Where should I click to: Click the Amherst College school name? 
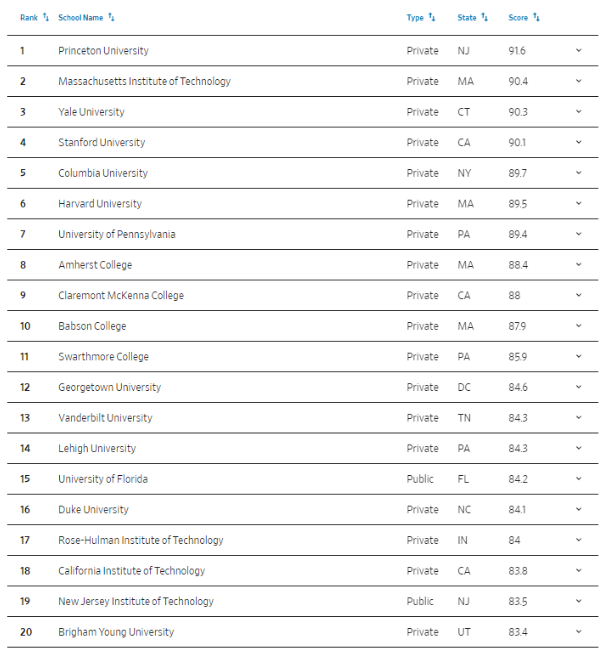95,265
